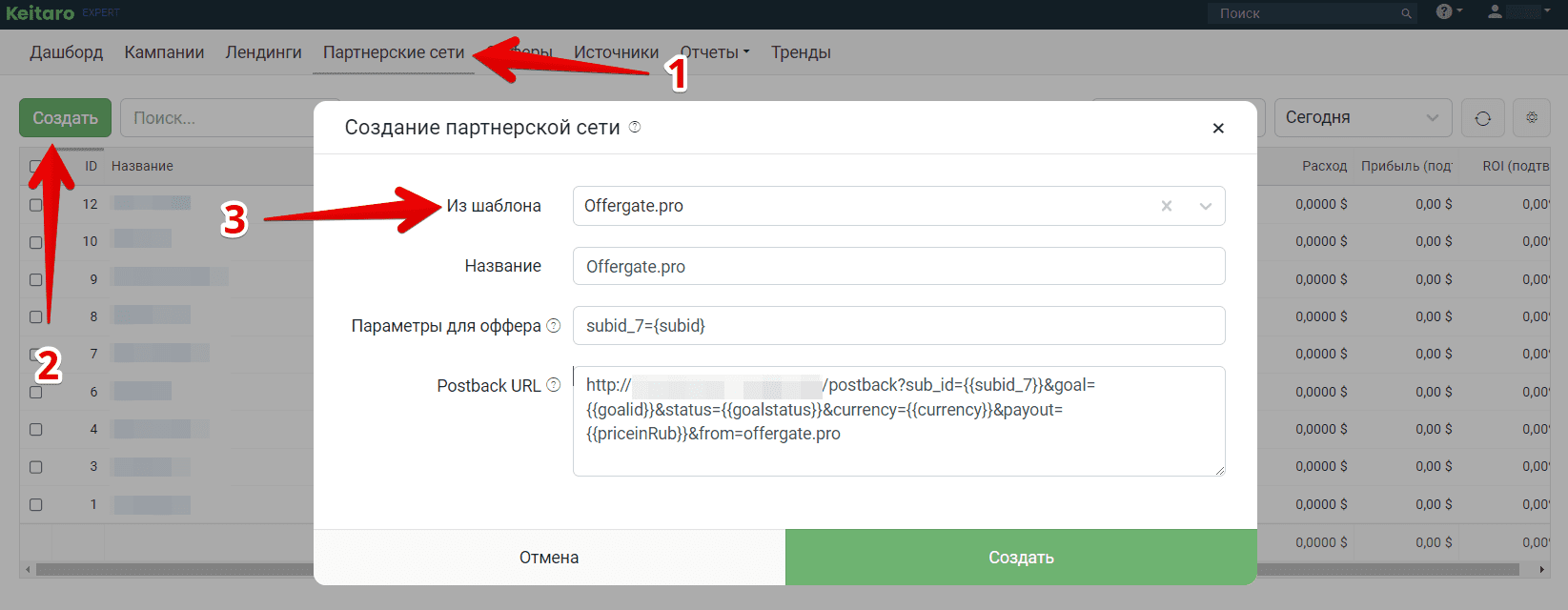Open the user account menu
Viewport: 1568px width, 610px height.
(1519, 11)
